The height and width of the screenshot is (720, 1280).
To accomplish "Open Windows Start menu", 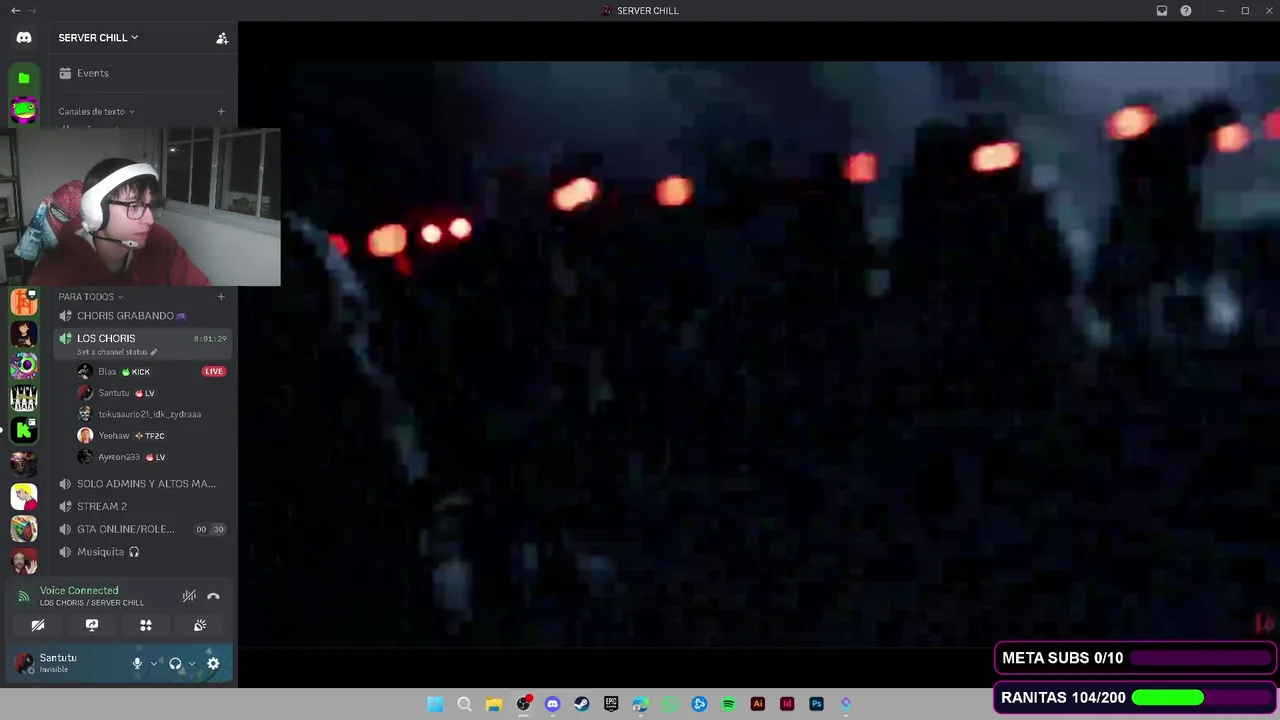I will 435,704.
